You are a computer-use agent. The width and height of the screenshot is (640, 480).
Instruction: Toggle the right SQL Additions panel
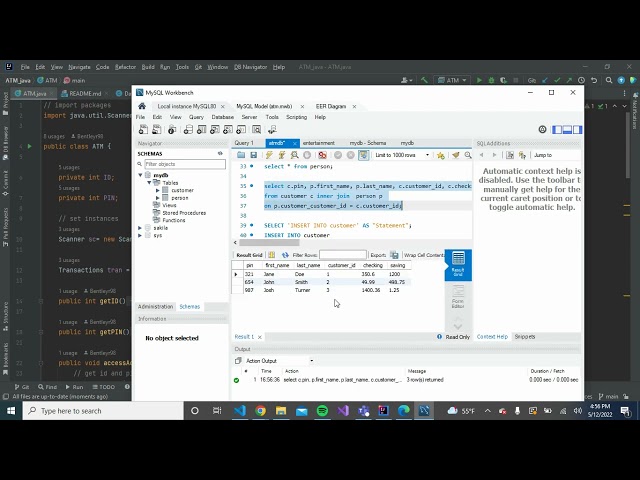pos(578,130)
